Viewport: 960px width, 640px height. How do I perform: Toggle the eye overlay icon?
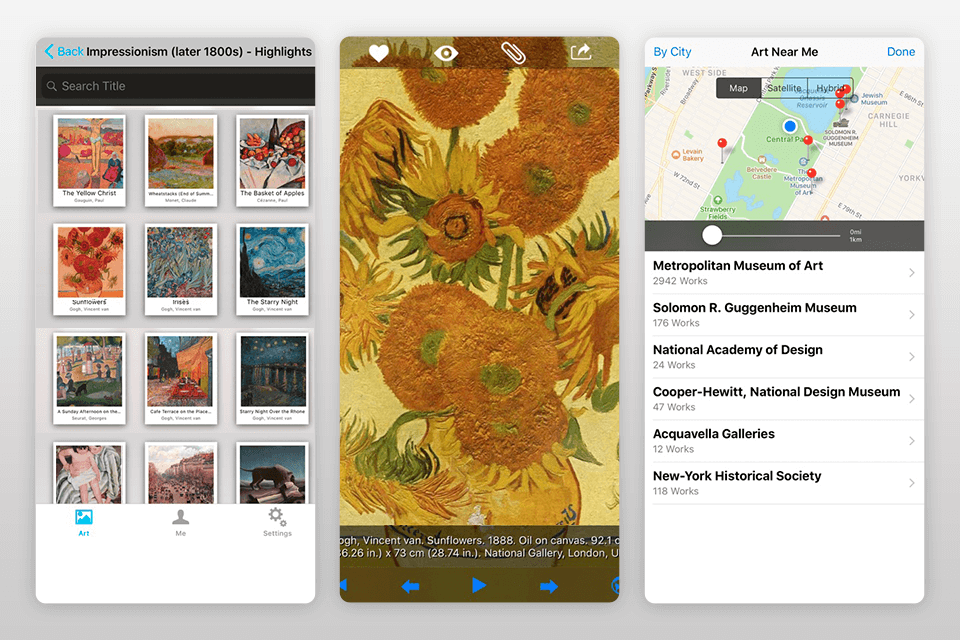click(x=446, y=52)
